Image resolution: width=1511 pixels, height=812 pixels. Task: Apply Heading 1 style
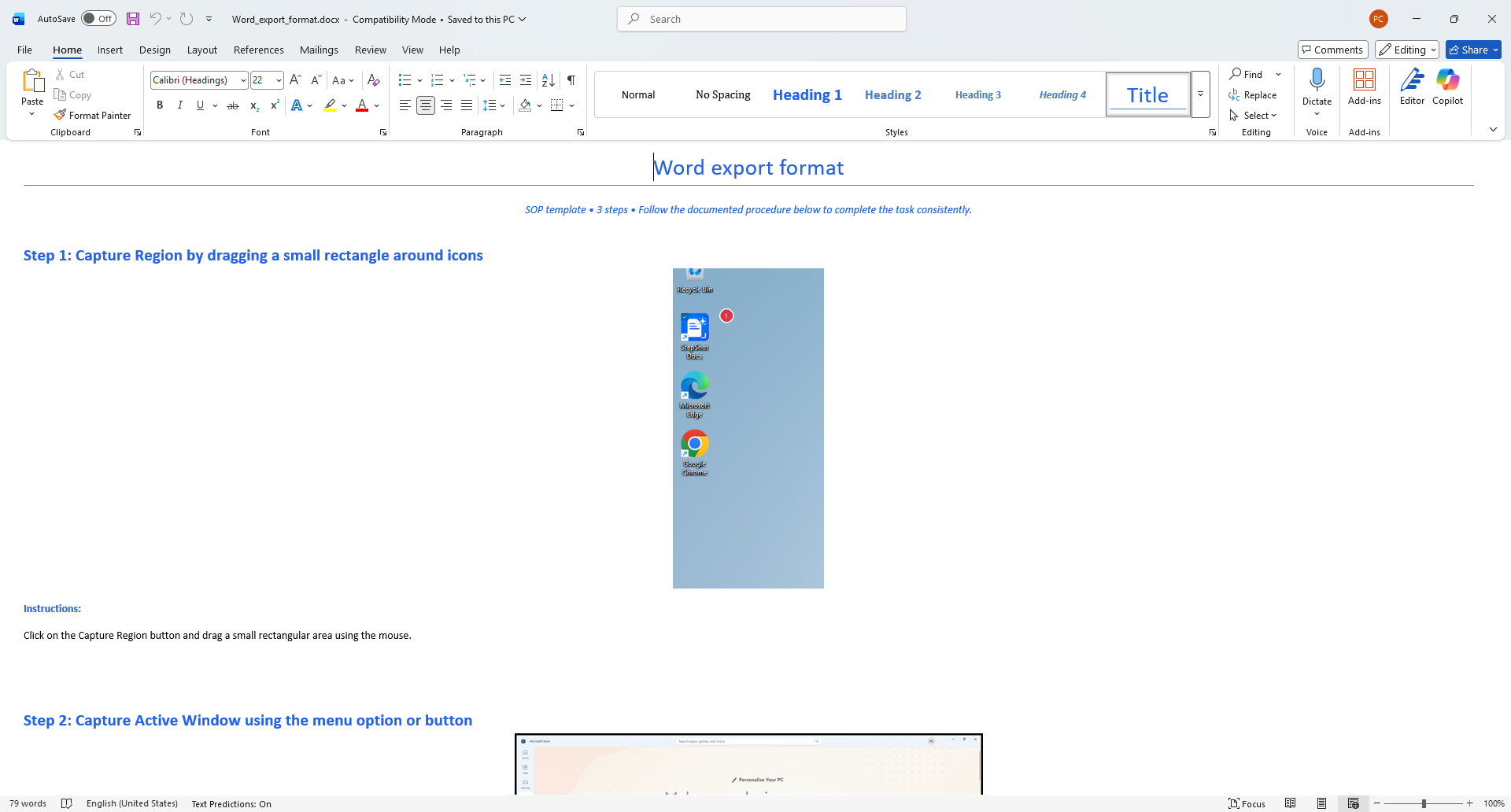pyautogui.click(x=807, y=94)
